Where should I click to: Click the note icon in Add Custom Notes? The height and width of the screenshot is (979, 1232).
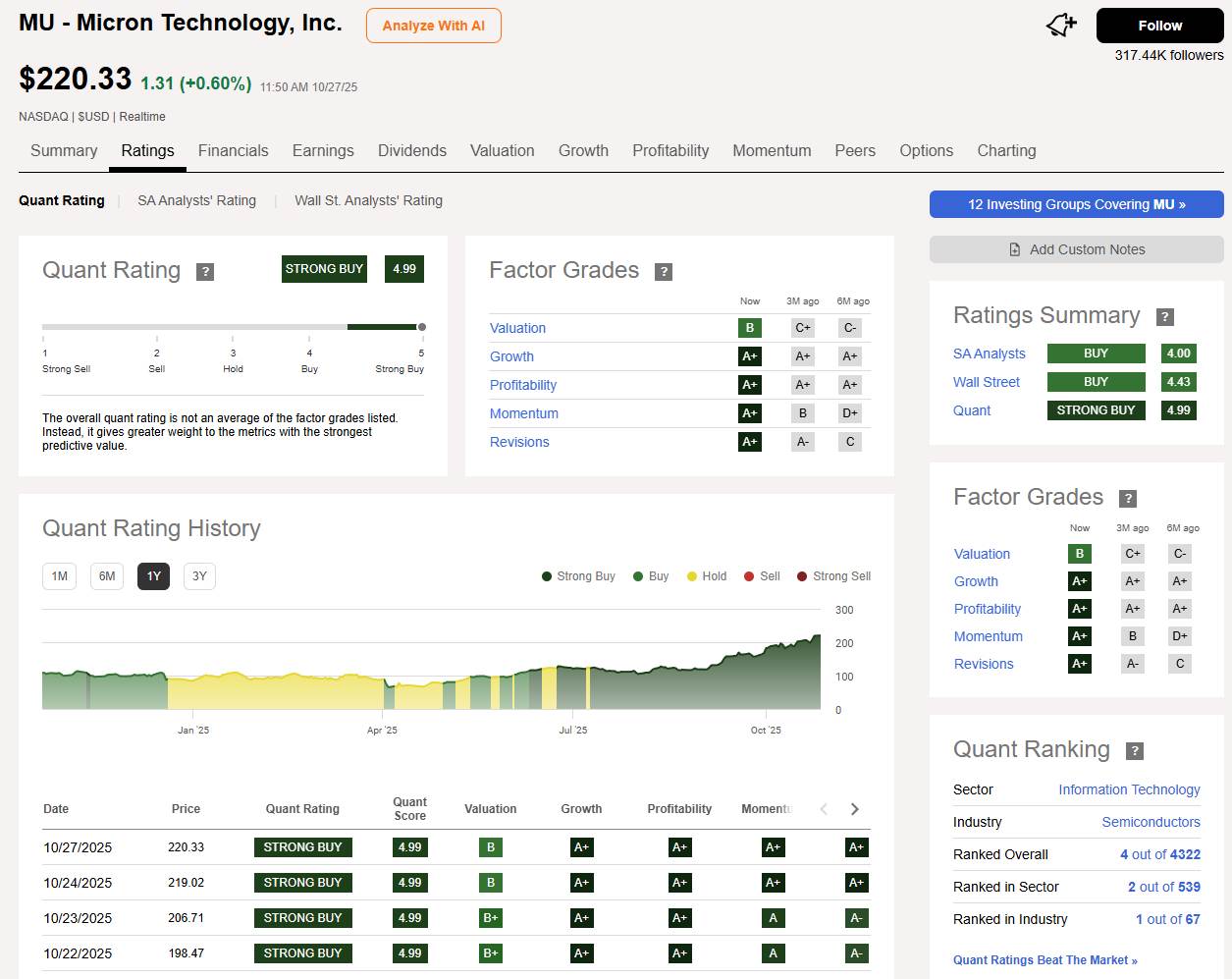click(1015, 249)
